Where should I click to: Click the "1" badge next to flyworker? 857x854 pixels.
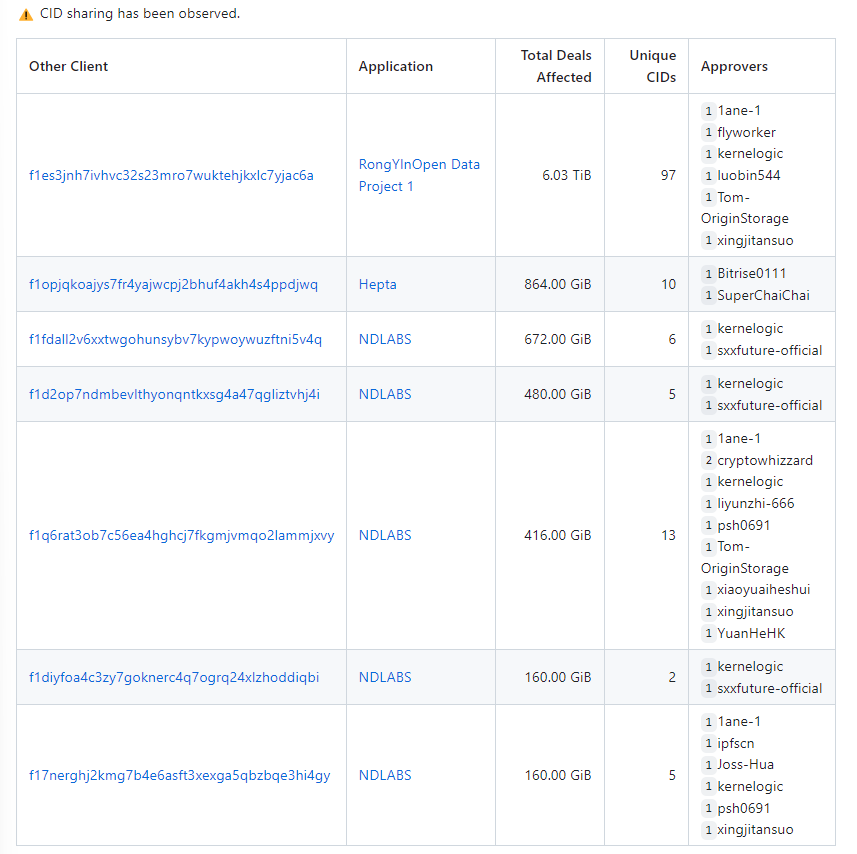(708, 132)
